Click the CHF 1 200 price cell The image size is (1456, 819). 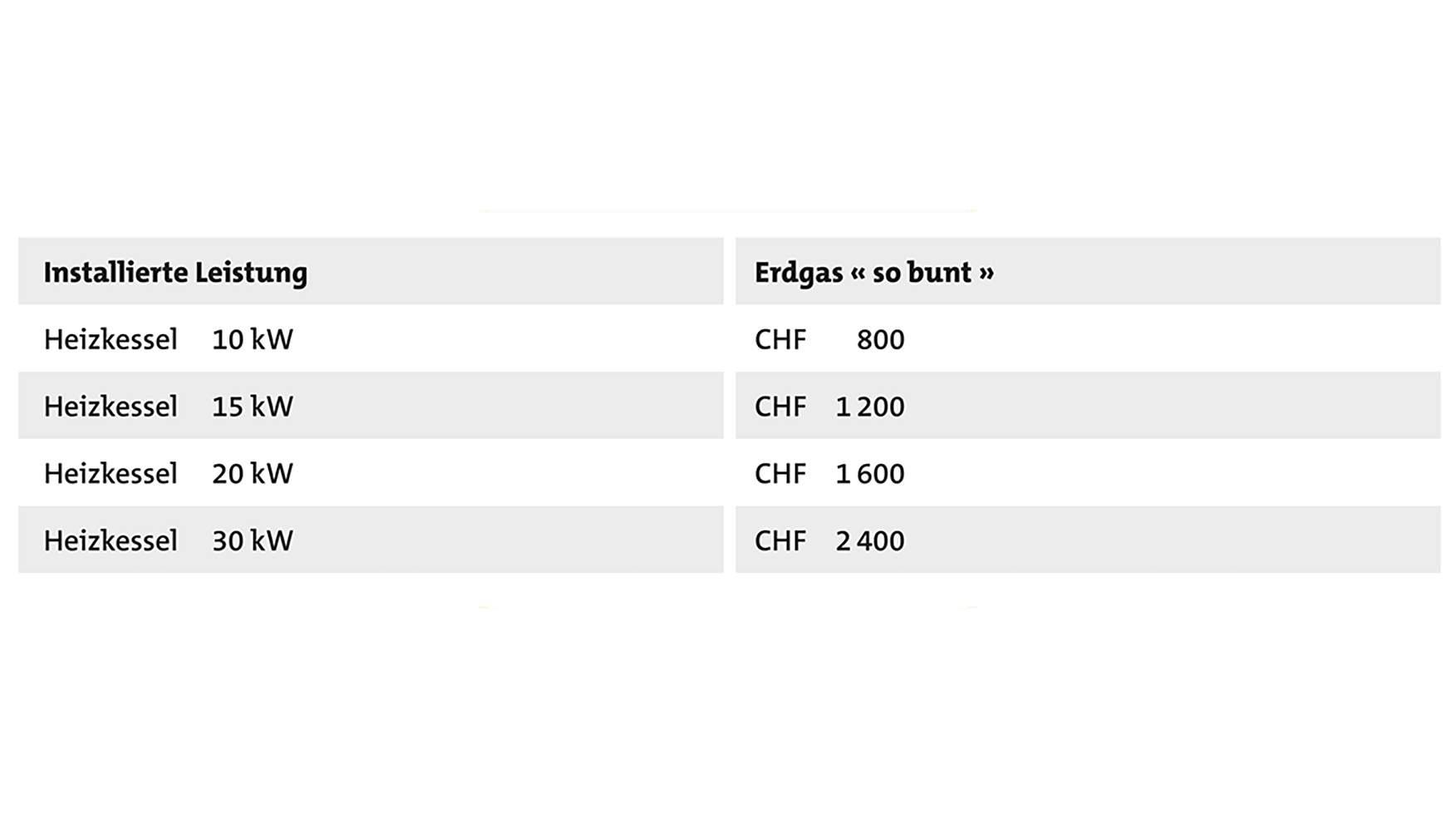pos(829,407)
